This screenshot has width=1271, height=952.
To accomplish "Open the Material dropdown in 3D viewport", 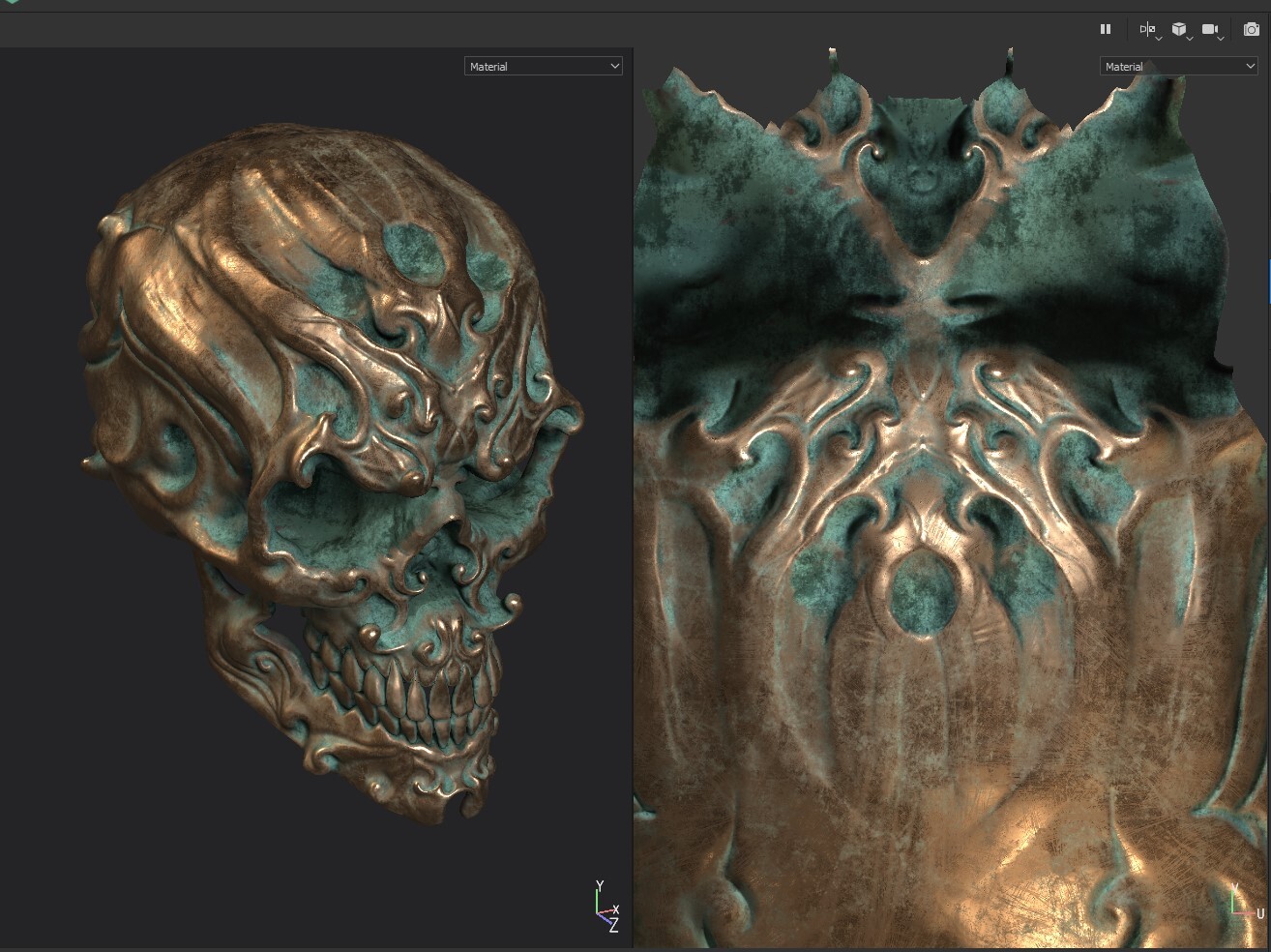I will pos(543,66).
